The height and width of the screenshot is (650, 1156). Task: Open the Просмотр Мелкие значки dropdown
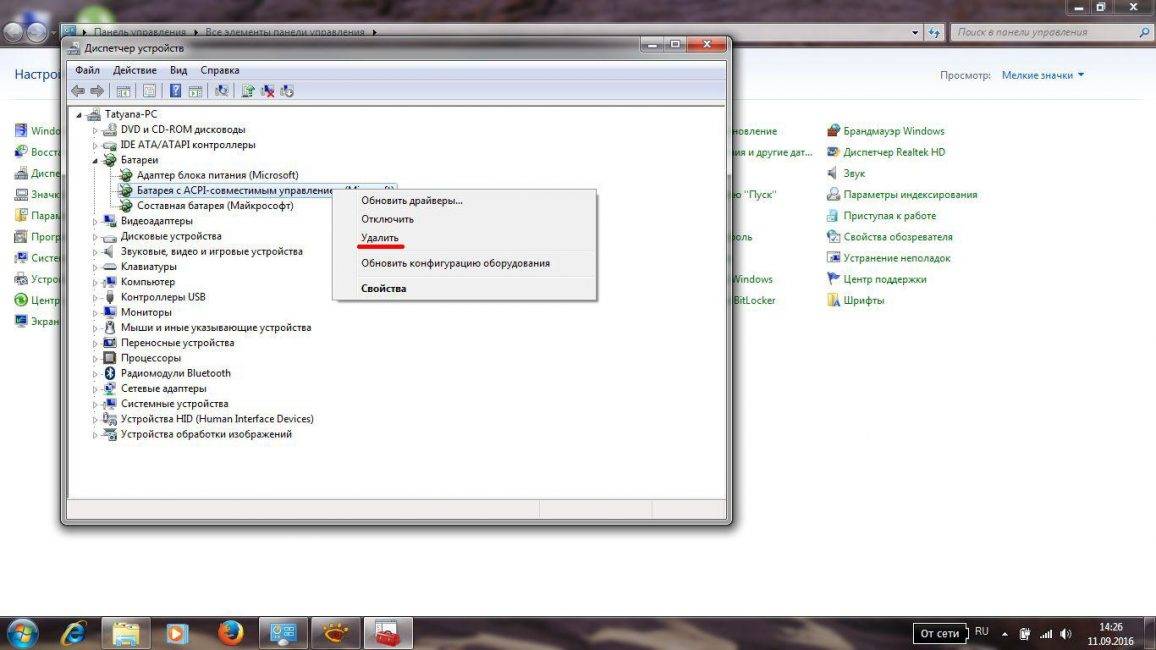[1044, 75]
